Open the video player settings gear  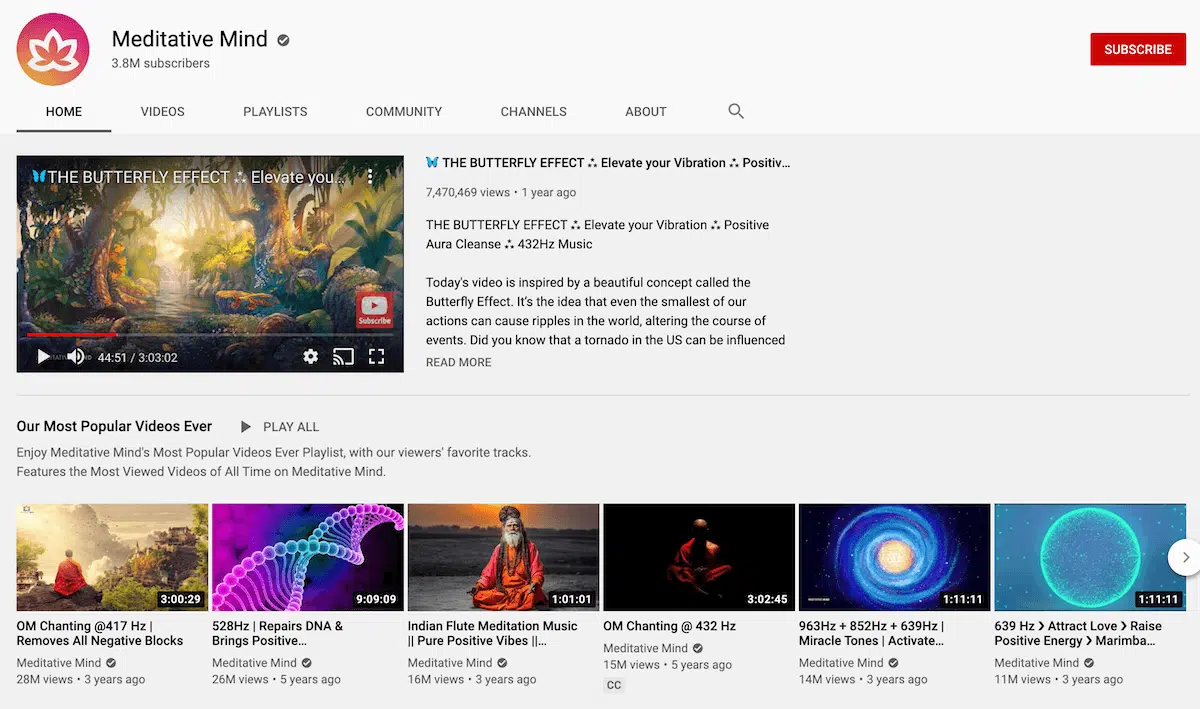310,356
